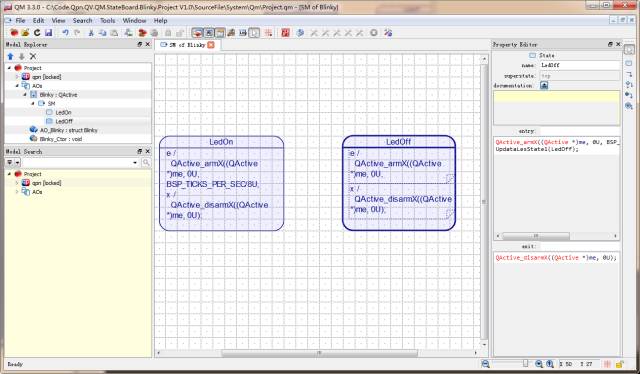
Task: Toggle the documentation collapse button
Action: pos(544,85)
